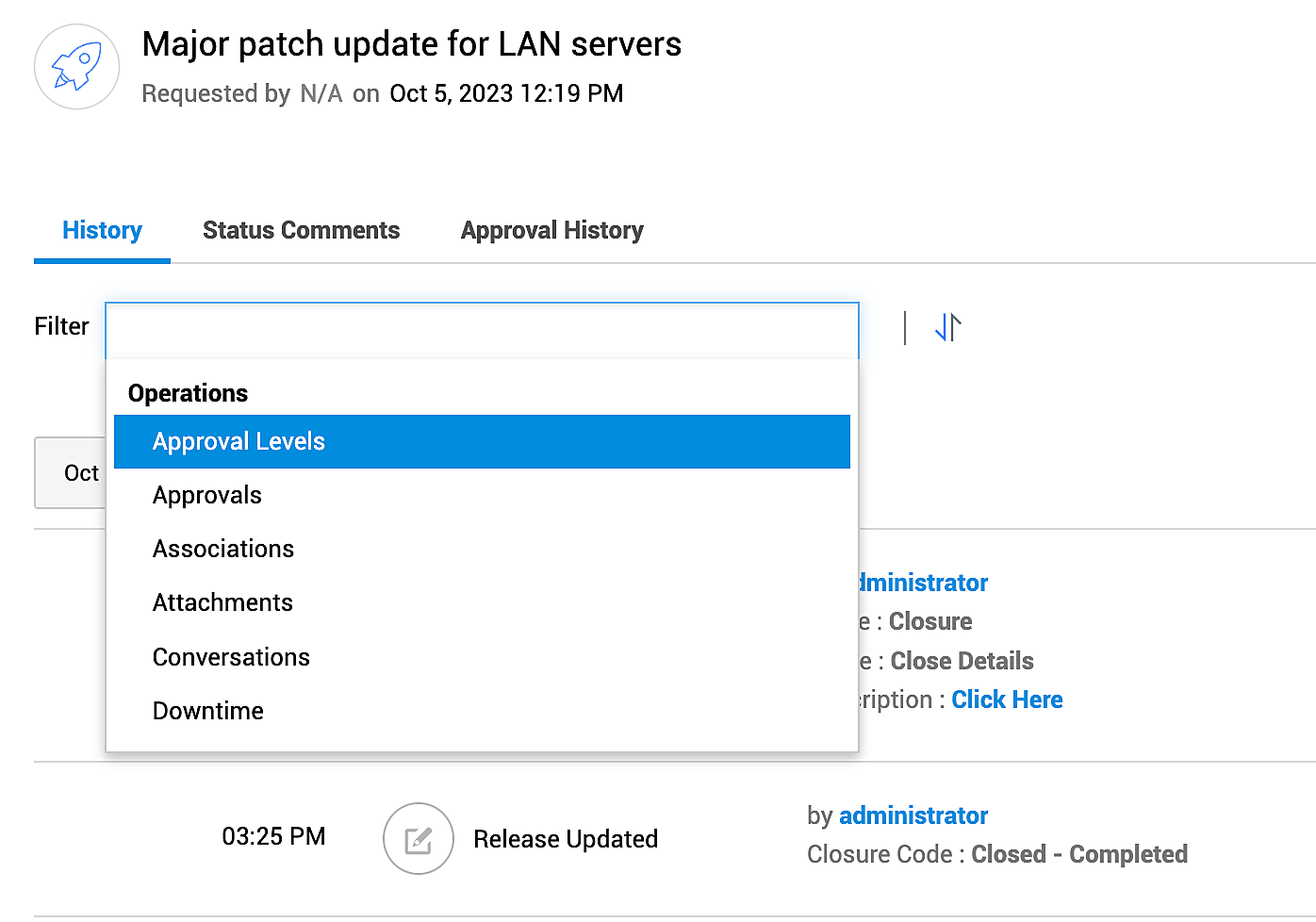Toggle the history sort order icon
The width and height of the screenshot is (1316, 922).
tap(947, 327)
